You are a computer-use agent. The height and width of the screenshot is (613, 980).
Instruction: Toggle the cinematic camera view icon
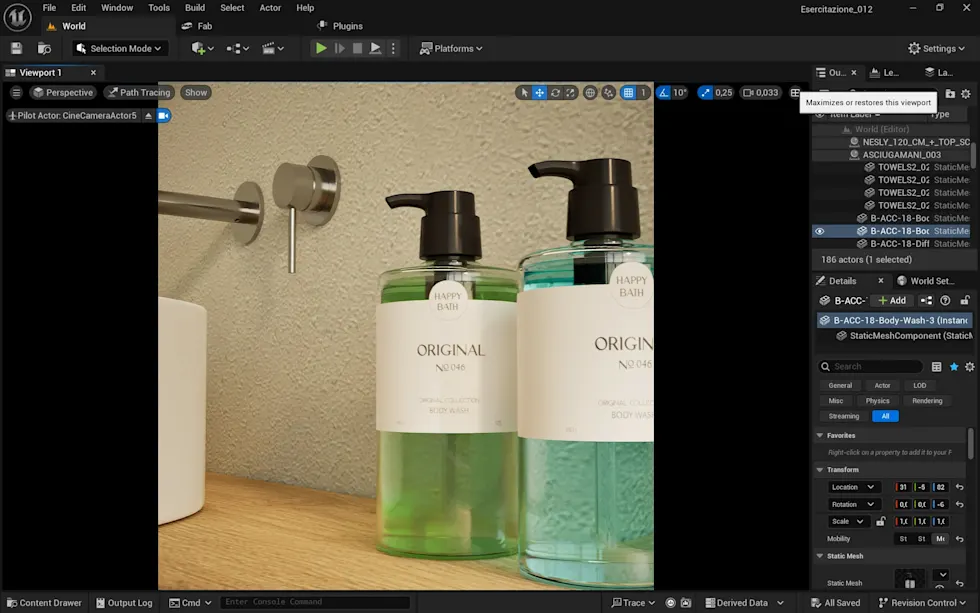(163, 116)
